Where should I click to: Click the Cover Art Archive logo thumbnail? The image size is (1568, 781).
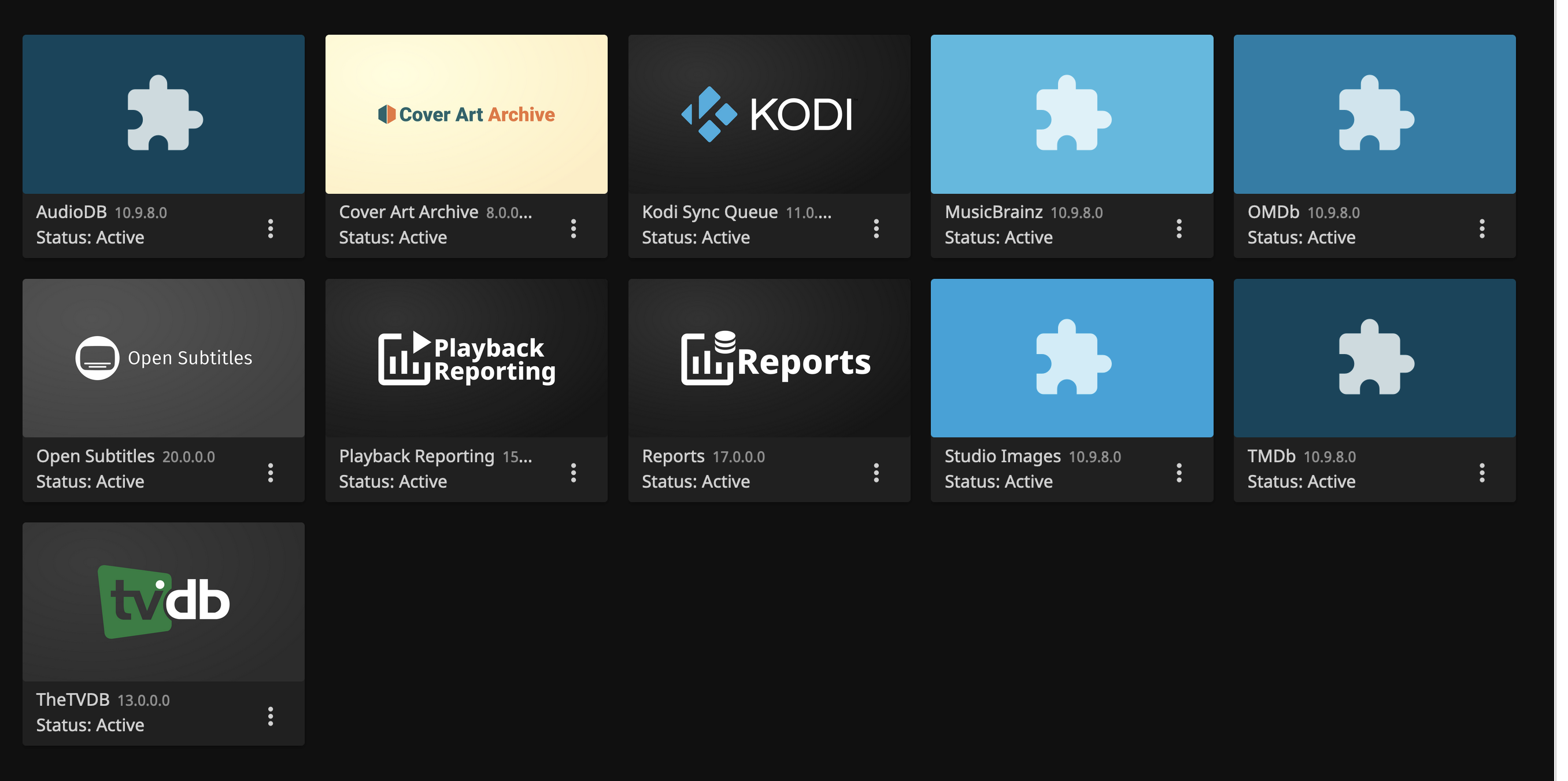[466, 115]
